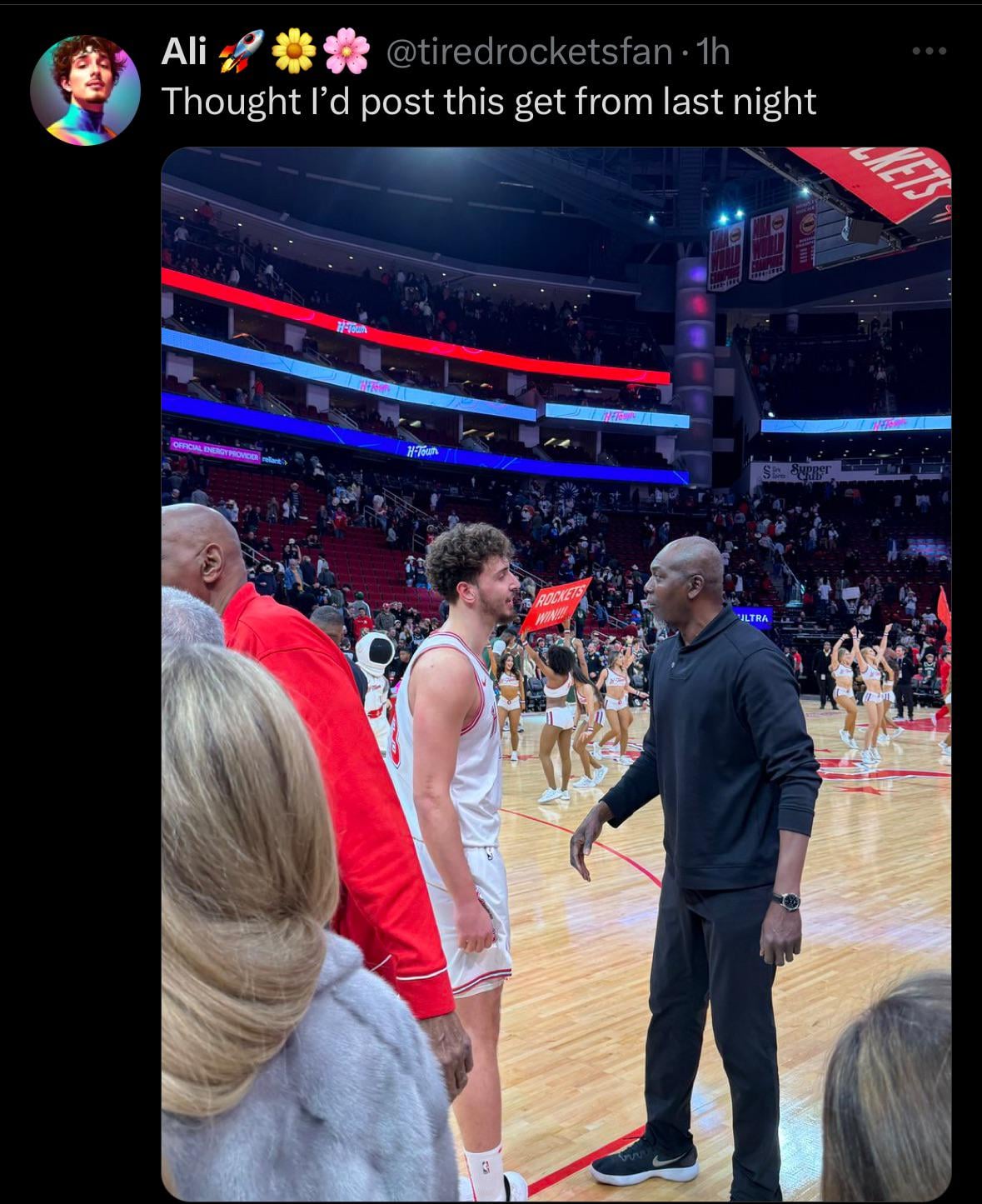The height and width of the screenshot is (1204, 982).
Task: Click the pink blossom emoji in display name
Action: point(346,52)
